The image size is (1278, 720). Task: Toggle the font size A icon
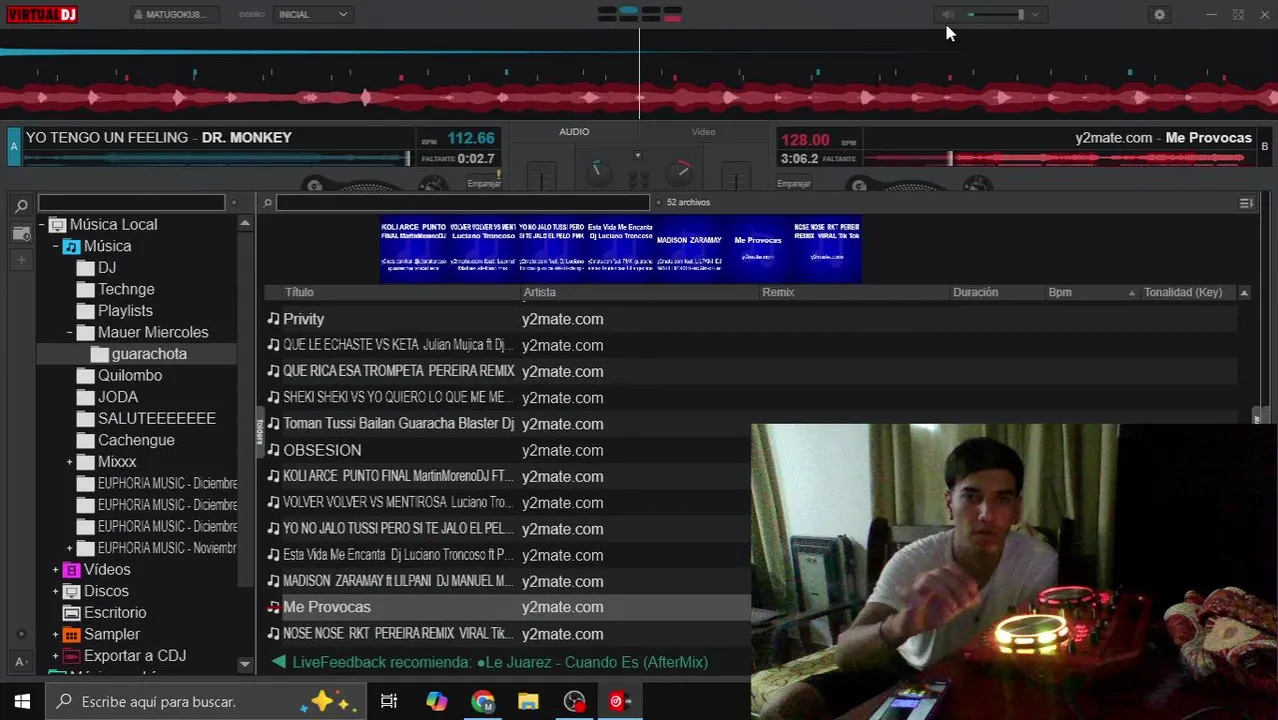21,662
